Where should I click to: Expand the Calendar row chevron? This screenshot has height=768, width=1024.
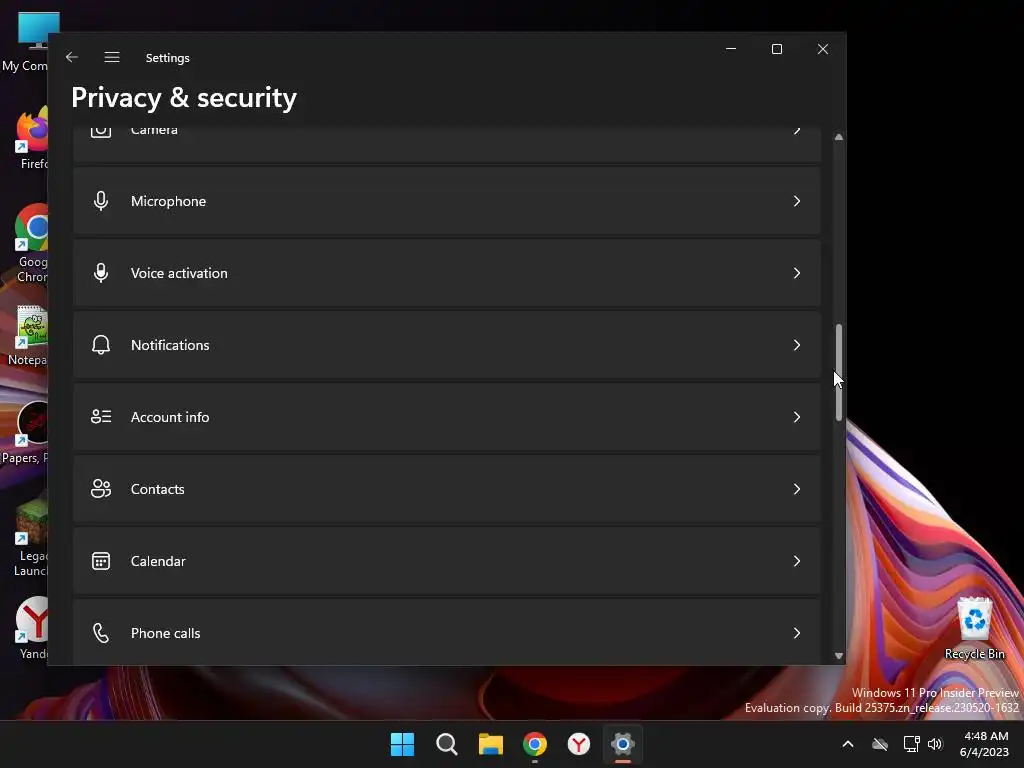[x=797, y=561]
